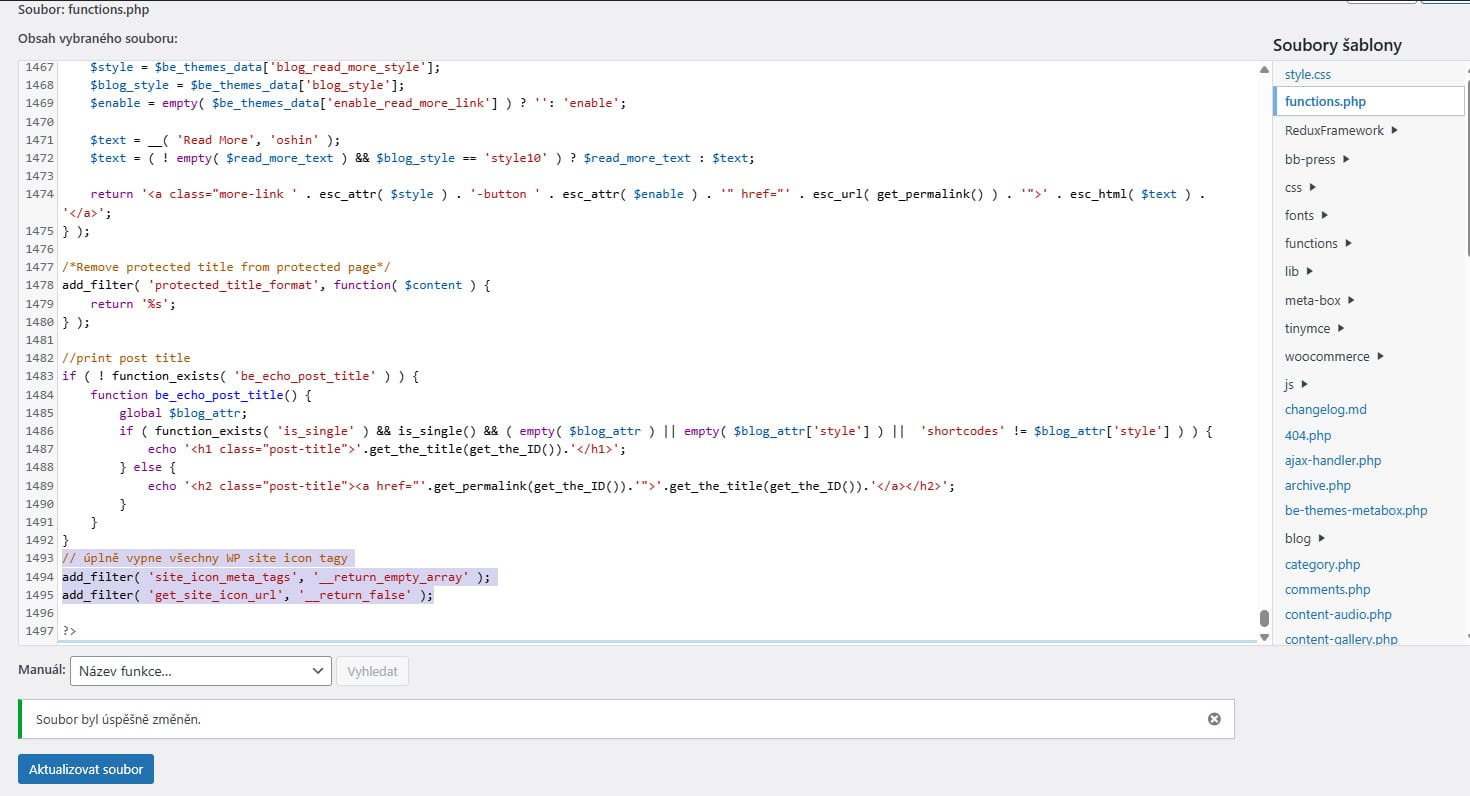Screen dimensions: 1470x796
Task: Open changelog.md file
Action: pyautogui.click(x=1325, y=409)
